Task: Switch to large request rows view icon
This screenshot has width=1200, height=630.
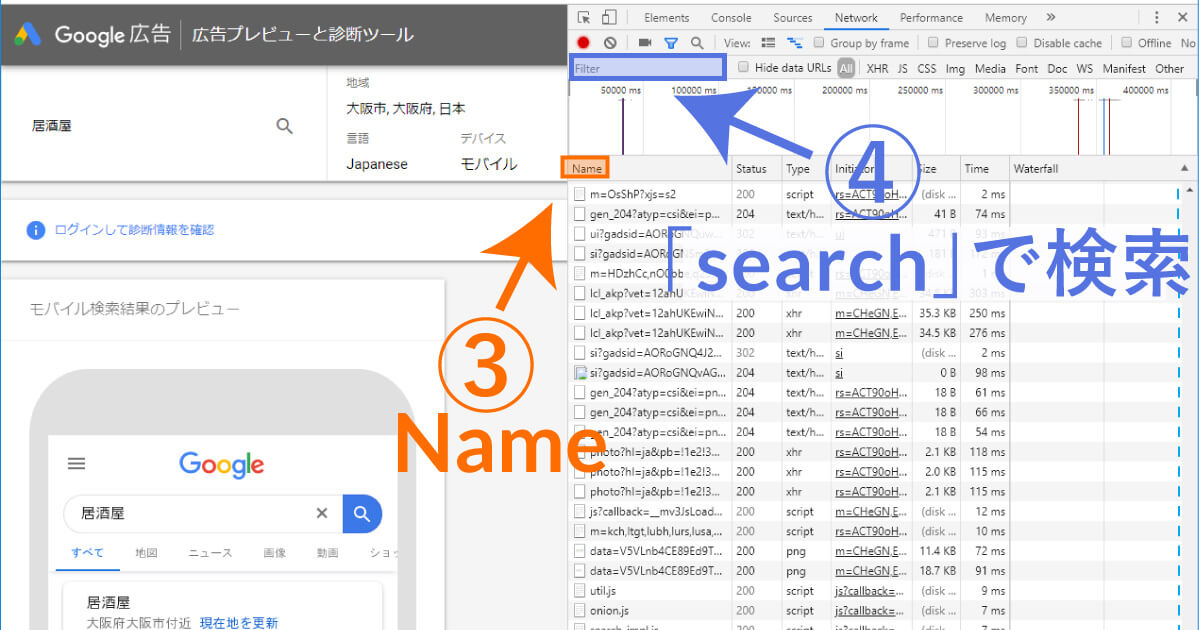Action: click(768, 43)
